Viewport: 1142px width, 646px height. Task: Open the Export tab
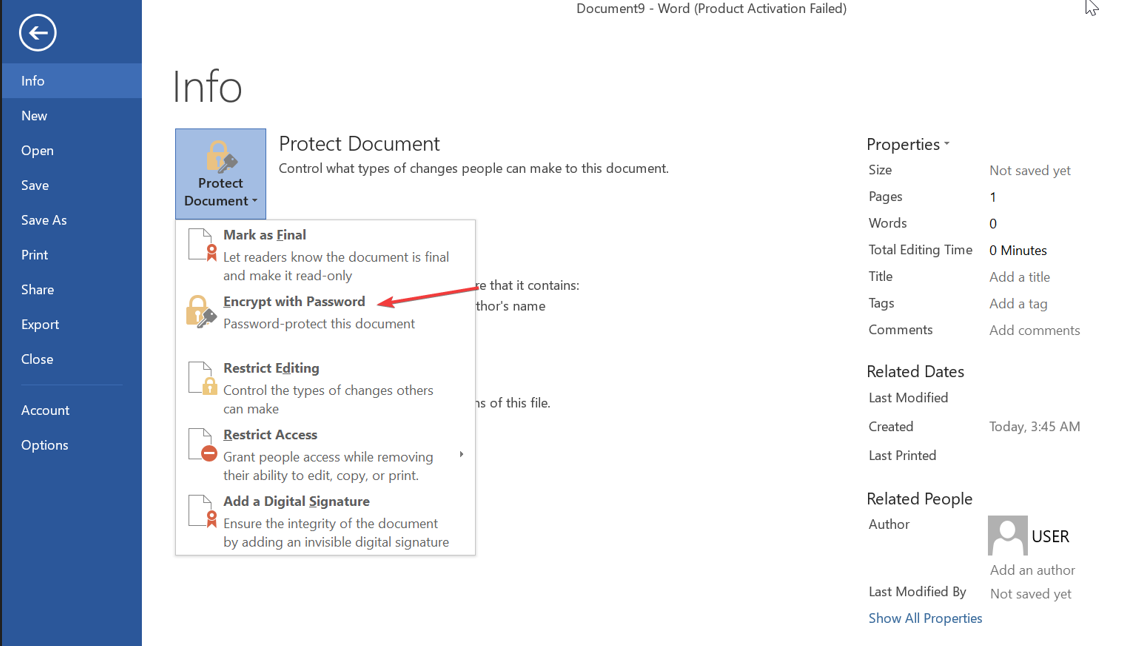click(40, 324)
